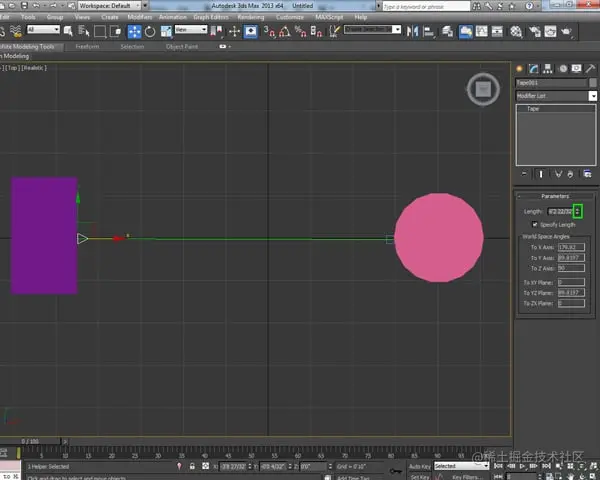Toggle the Selection Lock icon
The width and height of the screenshot is (600, 480).
[192, 466]
